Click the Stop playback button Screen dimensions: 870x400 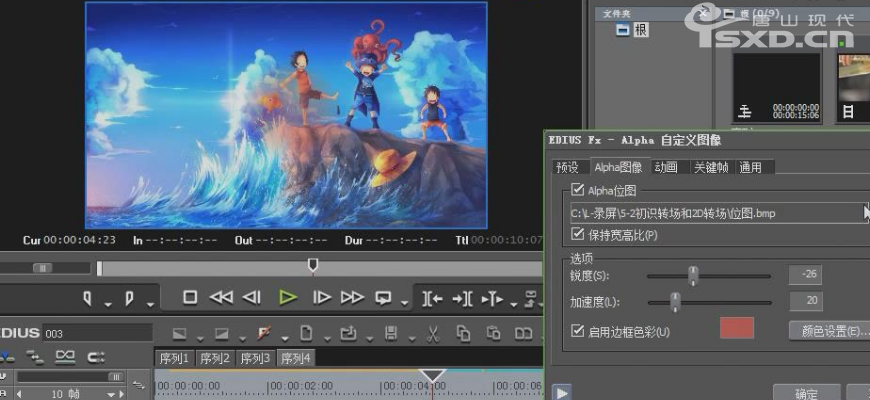coord(190,297)
